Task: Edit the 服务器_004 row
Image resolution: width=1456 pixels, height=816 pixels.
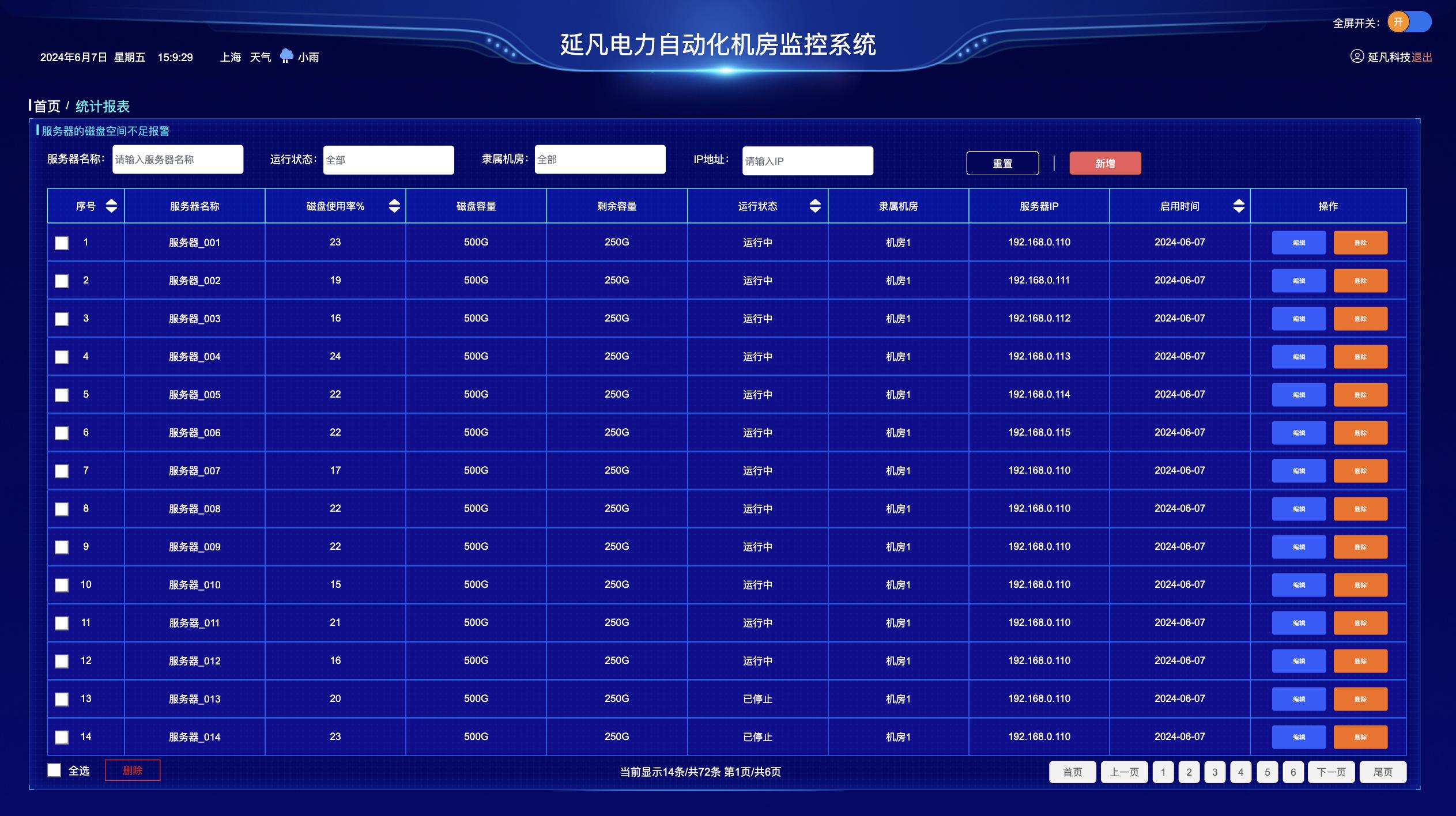Action: click(1299, 357)
